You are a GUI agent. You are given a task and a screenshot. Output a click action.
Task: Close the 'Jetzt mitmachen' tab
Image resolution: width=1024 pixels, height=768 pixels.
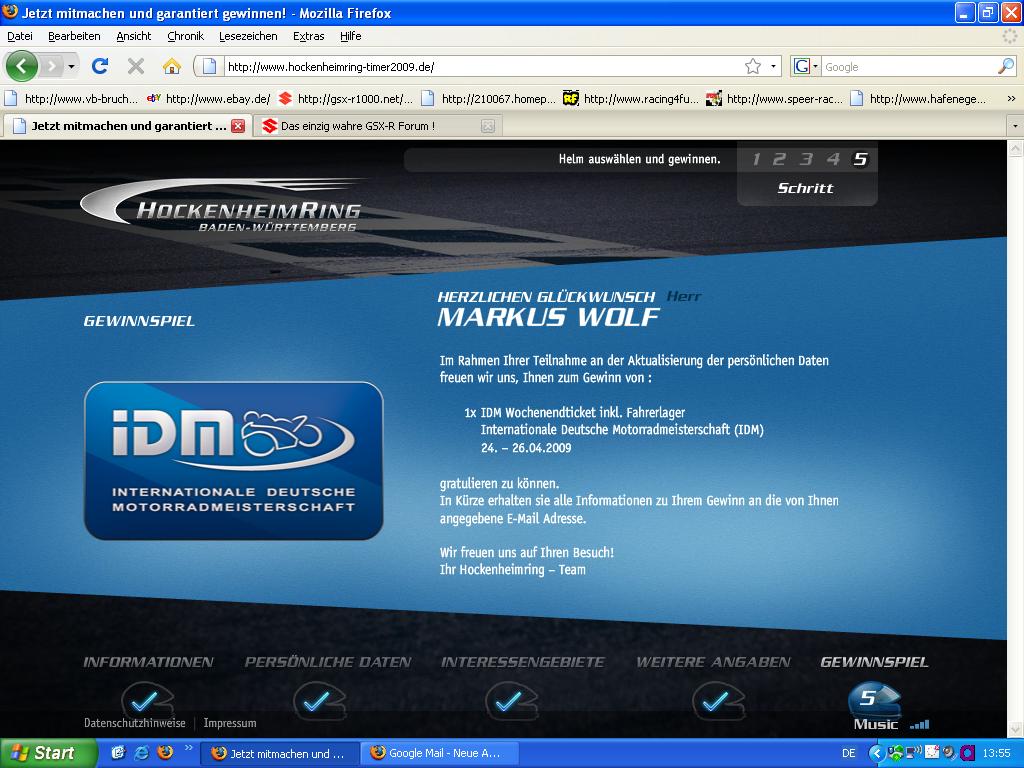pos(238,126)
